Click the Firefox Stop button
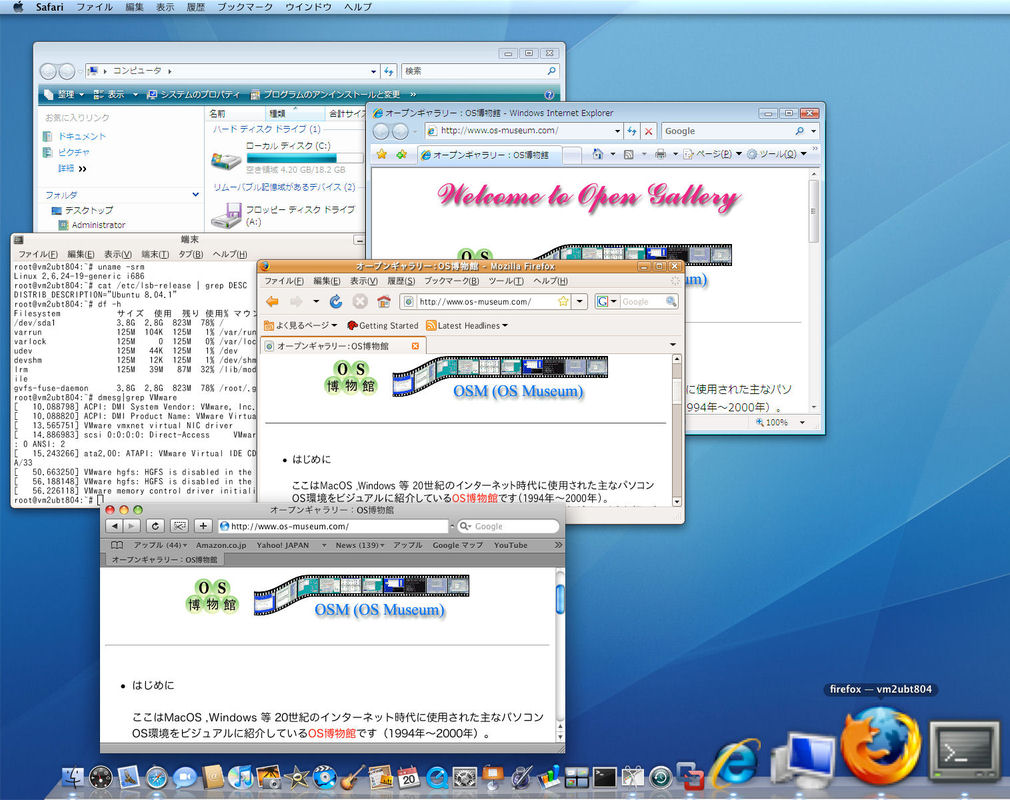The height and width of the screenshot is (800, 1010). pos(360,301)
